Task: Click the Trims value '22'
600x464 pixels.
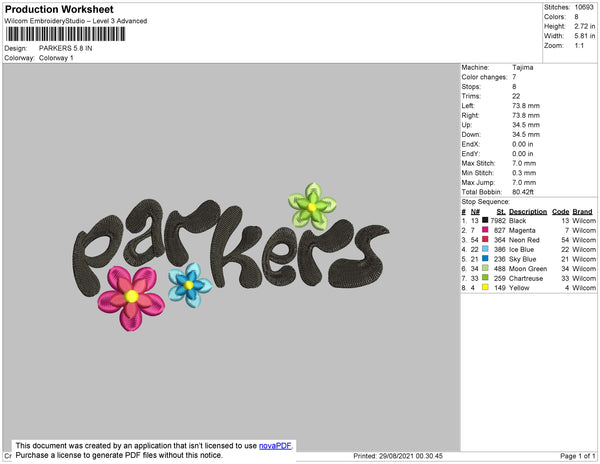Action: pyautogui.click(x=516, y=96)
